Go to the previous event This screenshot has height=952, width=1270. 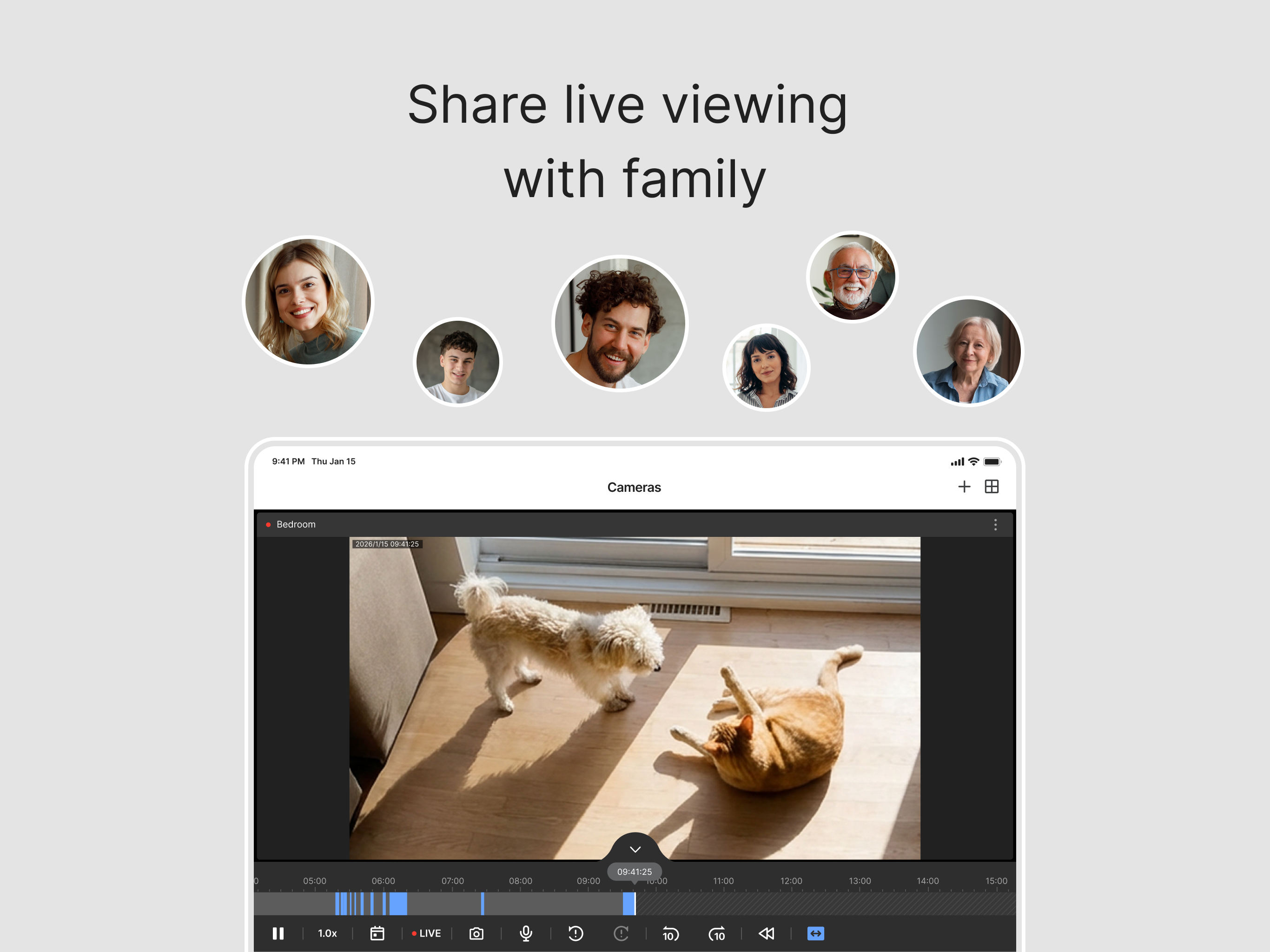click(x=576, y=933)
